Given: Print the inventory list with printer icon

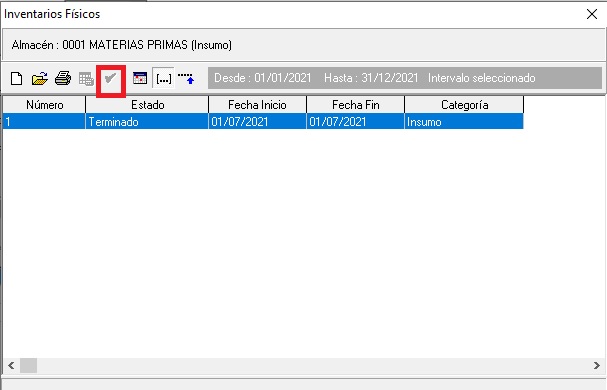Looking at the screenshot, I should click(63, 79).
